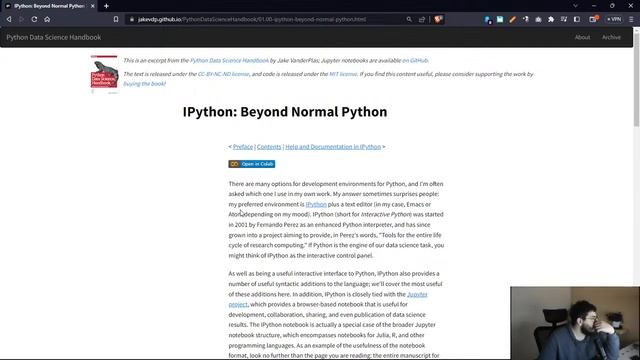
Task: Open the tab search chevron dropdown
Action: pyautogui.click(x=576, y=6)
